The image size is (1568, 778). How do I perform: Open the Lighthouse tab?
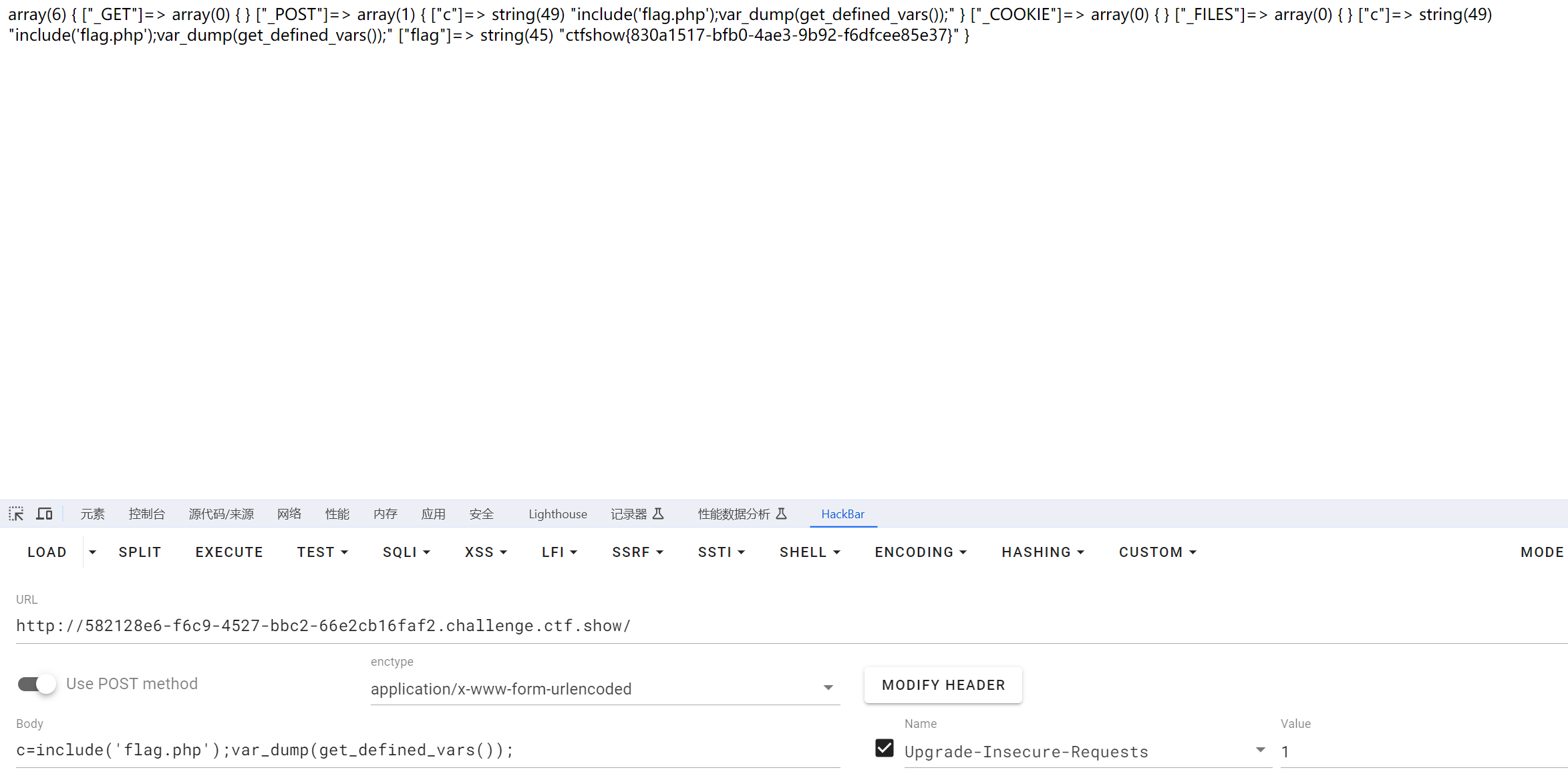tap(557, 514)
